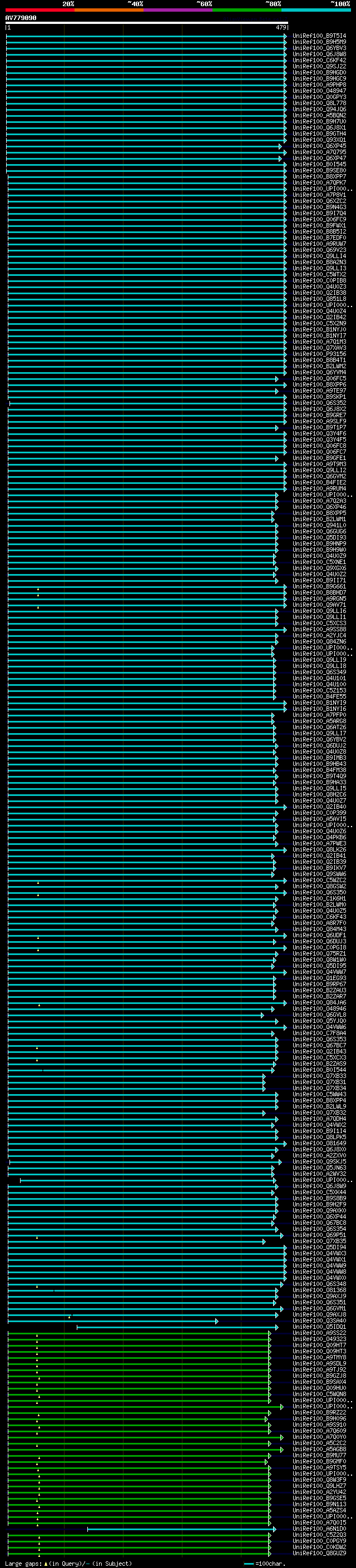Click the short cyan alignment bar for UniRef100_Q3SA40
356x1568 pixels.
point(112,1321)
